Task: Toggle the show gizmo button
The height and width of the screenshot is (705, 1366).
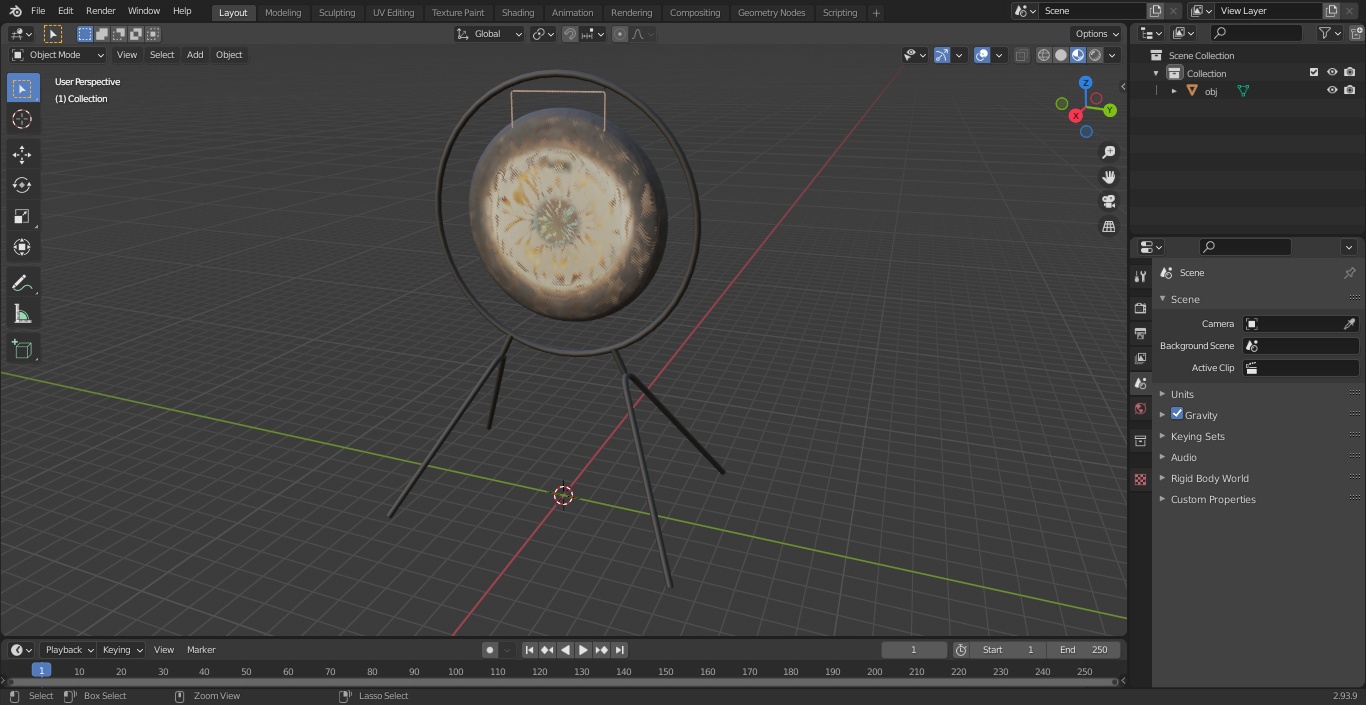Action: point(942,55)
